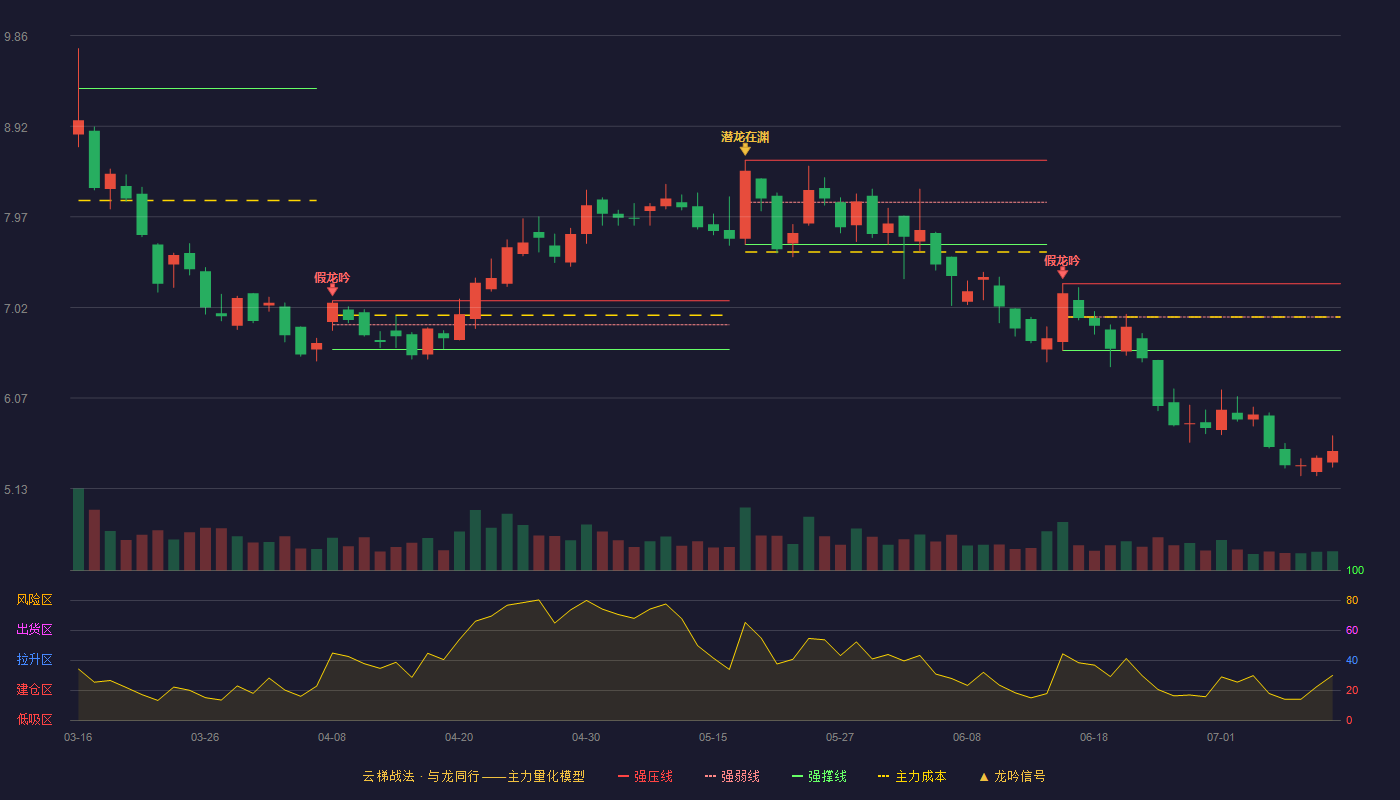Click the 03-16 date axis label
Screen dimensions: 1400x800
(x=78, y=737)
